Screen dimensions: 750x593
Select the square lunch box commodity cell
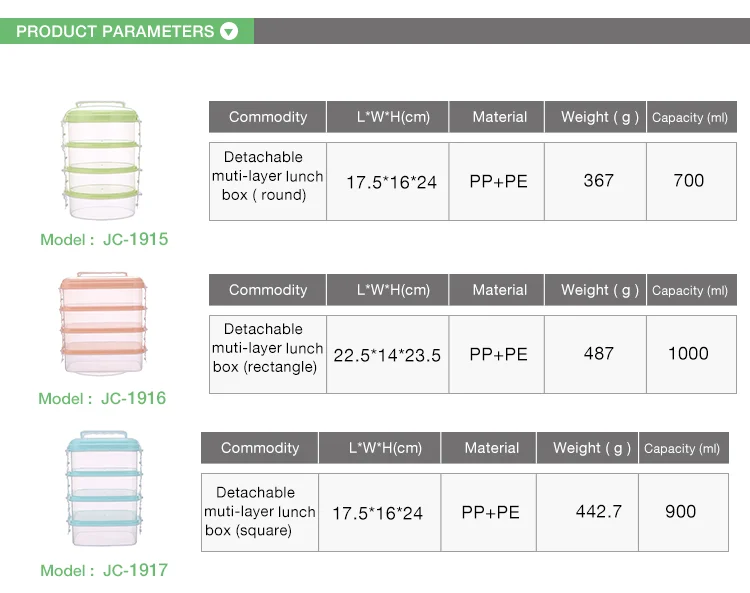coord(259,512)
